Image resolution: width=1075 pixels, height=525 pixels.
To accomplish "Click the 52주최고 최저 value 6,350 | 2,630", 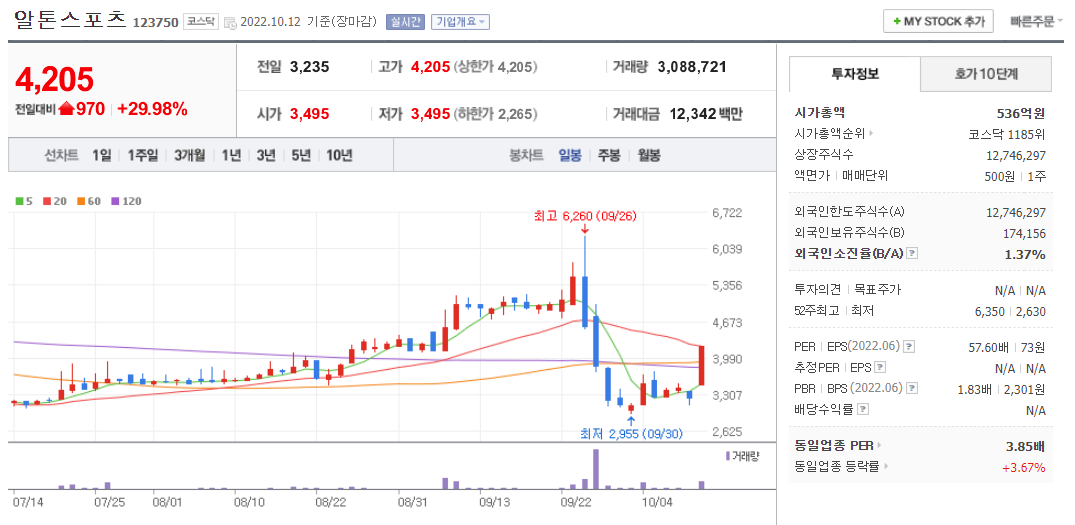I will tap(1008, 311).
